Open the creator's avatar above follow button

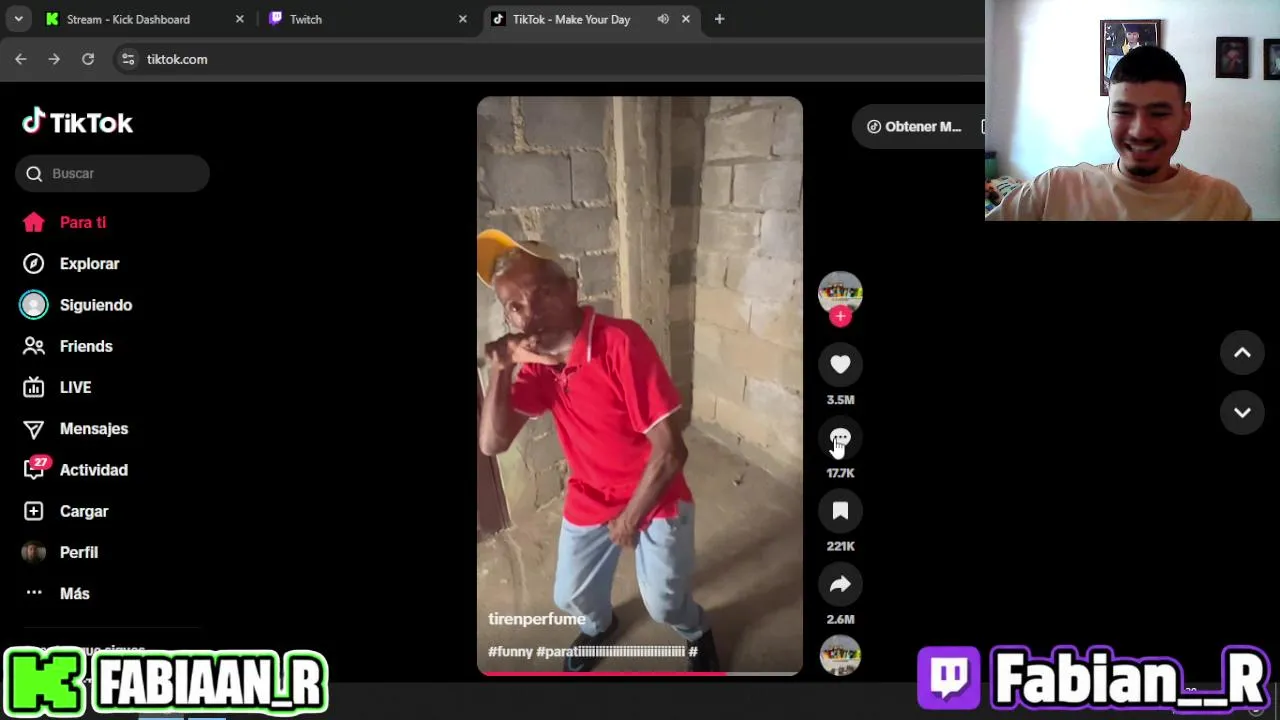point(840,292)
